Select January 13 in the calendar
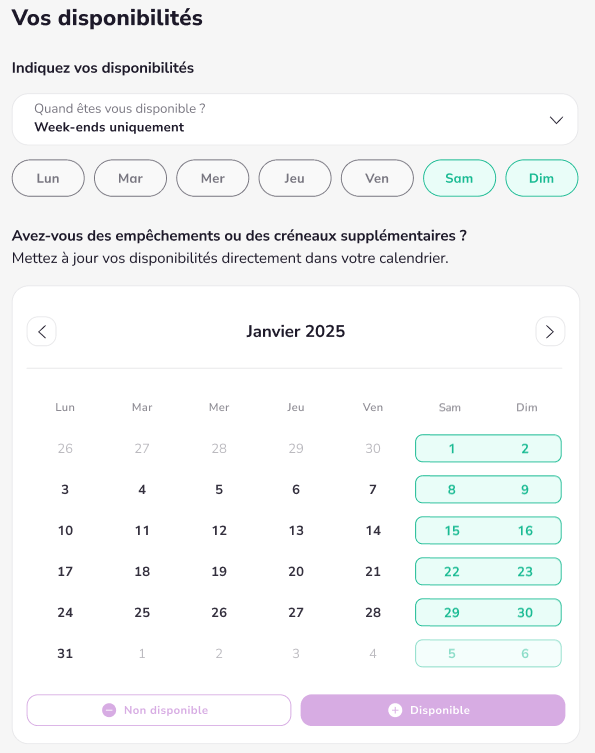The width and height of the screenshot is (595, 753). coord(296,530)
